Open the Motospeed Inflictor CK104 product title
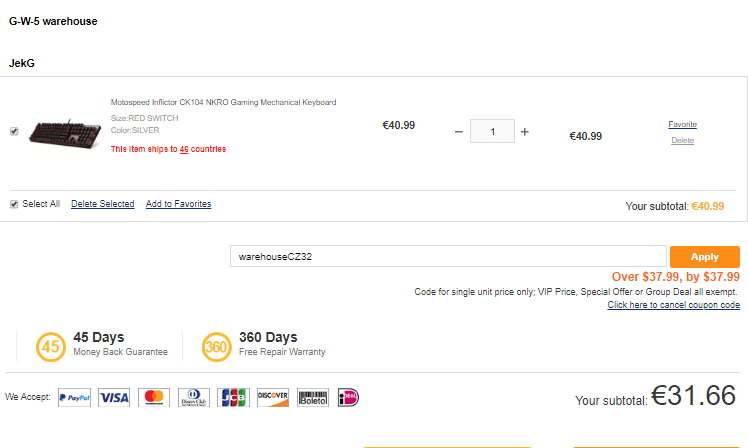 tap(223, 102)
